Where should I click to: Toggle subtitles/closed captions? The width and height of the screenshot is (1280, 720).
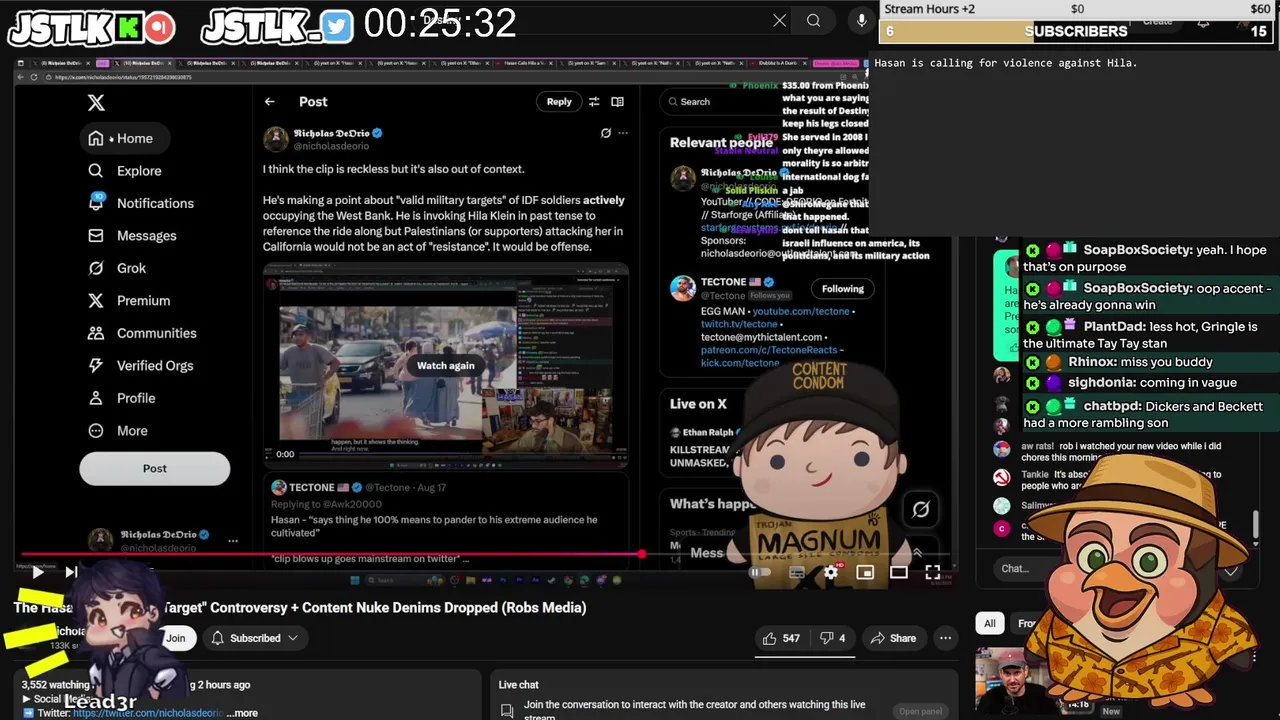(797, 573)
